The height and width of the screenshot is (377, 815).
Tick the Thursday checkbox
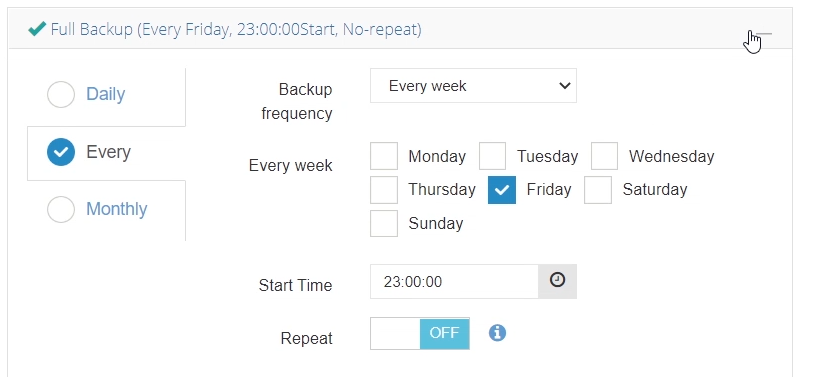coord(384,190)
